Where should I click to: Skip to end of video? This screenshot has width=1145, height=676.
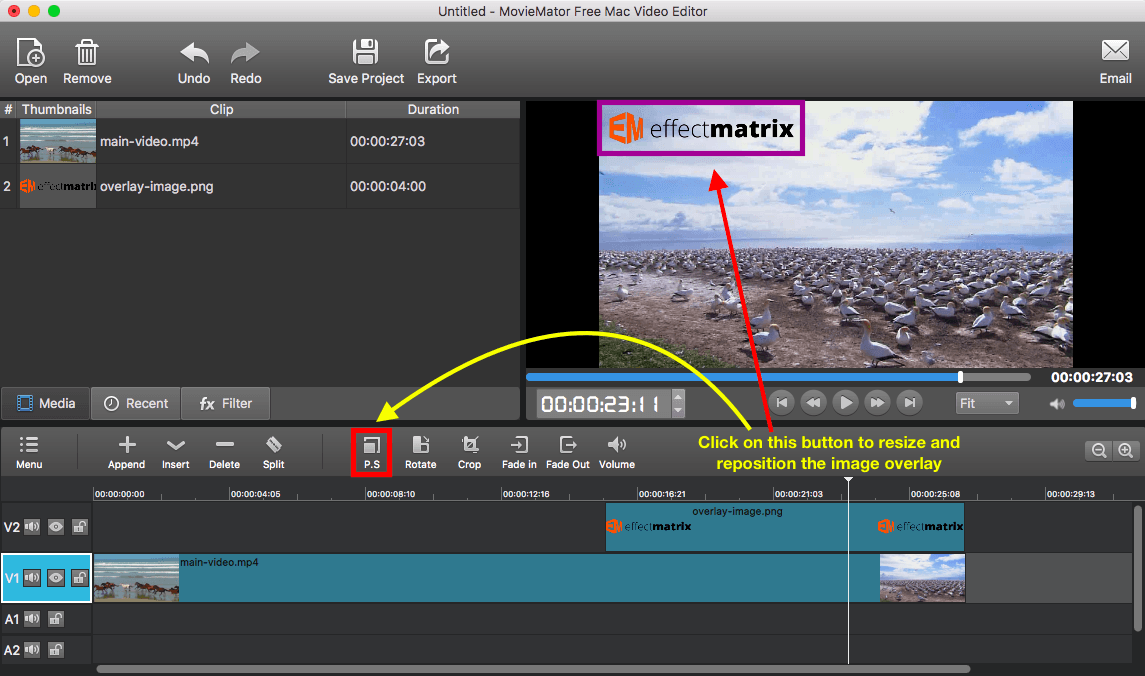point(909,402)
